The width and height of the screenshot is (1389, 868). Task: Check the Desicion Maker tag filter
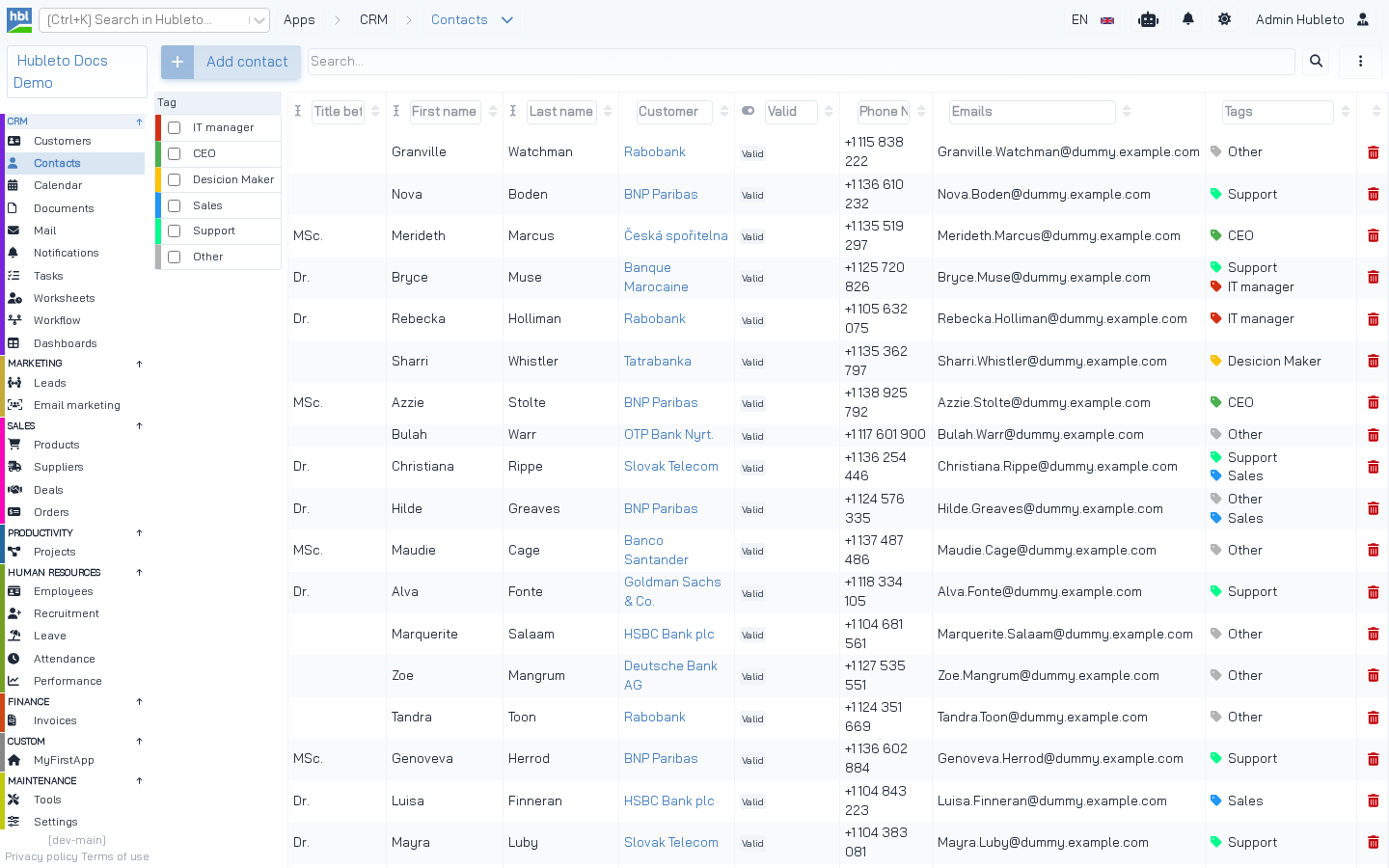click(175, 179)
